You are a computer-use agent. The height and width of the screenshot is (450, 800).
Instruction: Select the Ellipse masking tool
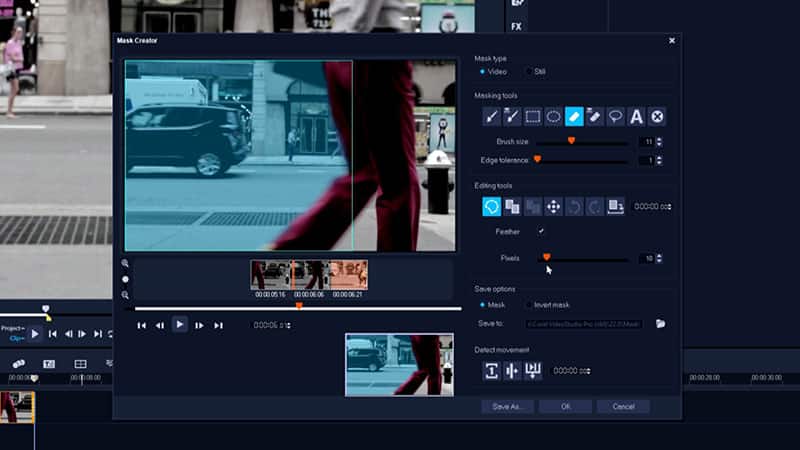pos(553,116)
